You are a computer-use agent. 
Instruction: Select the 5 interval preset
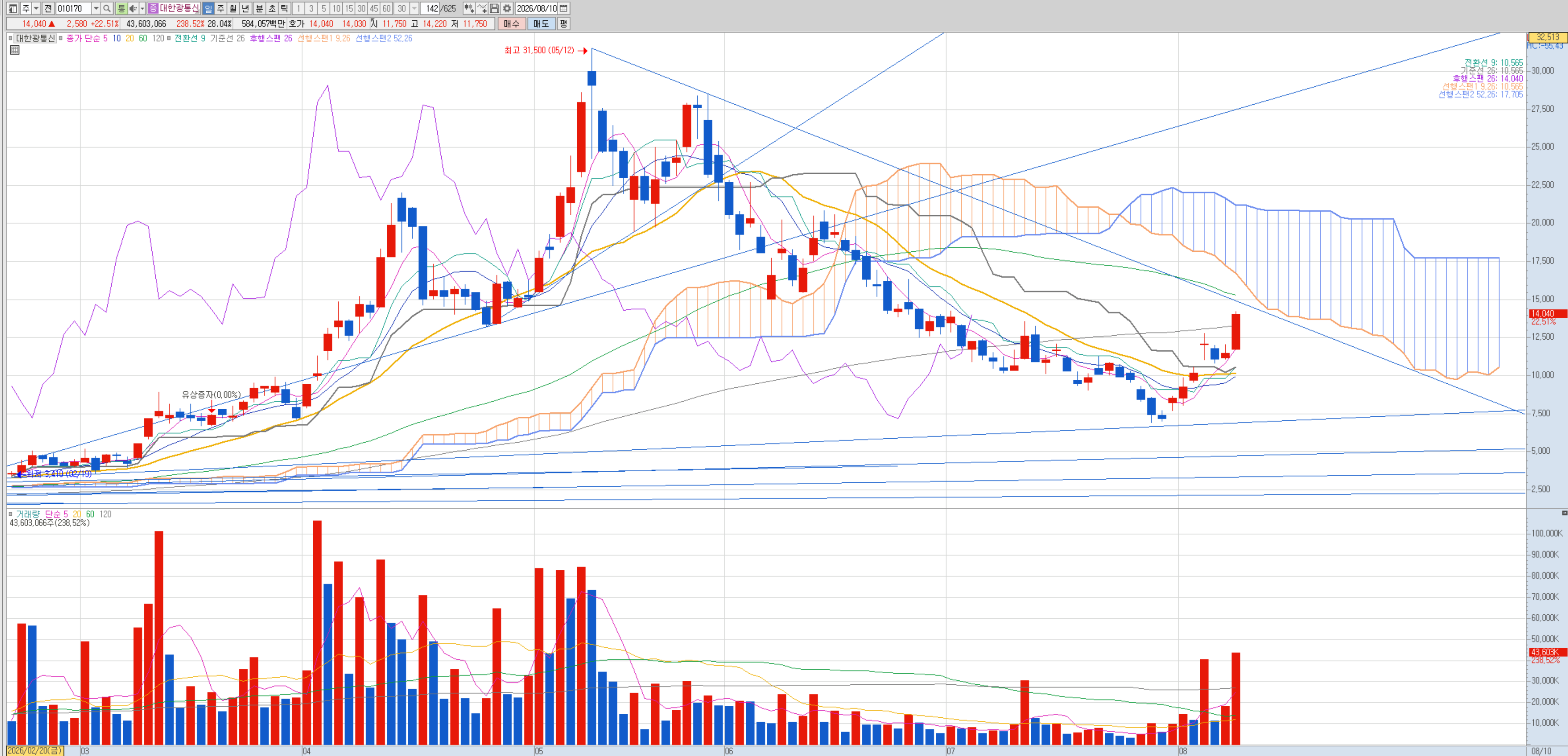[x=324, y=8]
